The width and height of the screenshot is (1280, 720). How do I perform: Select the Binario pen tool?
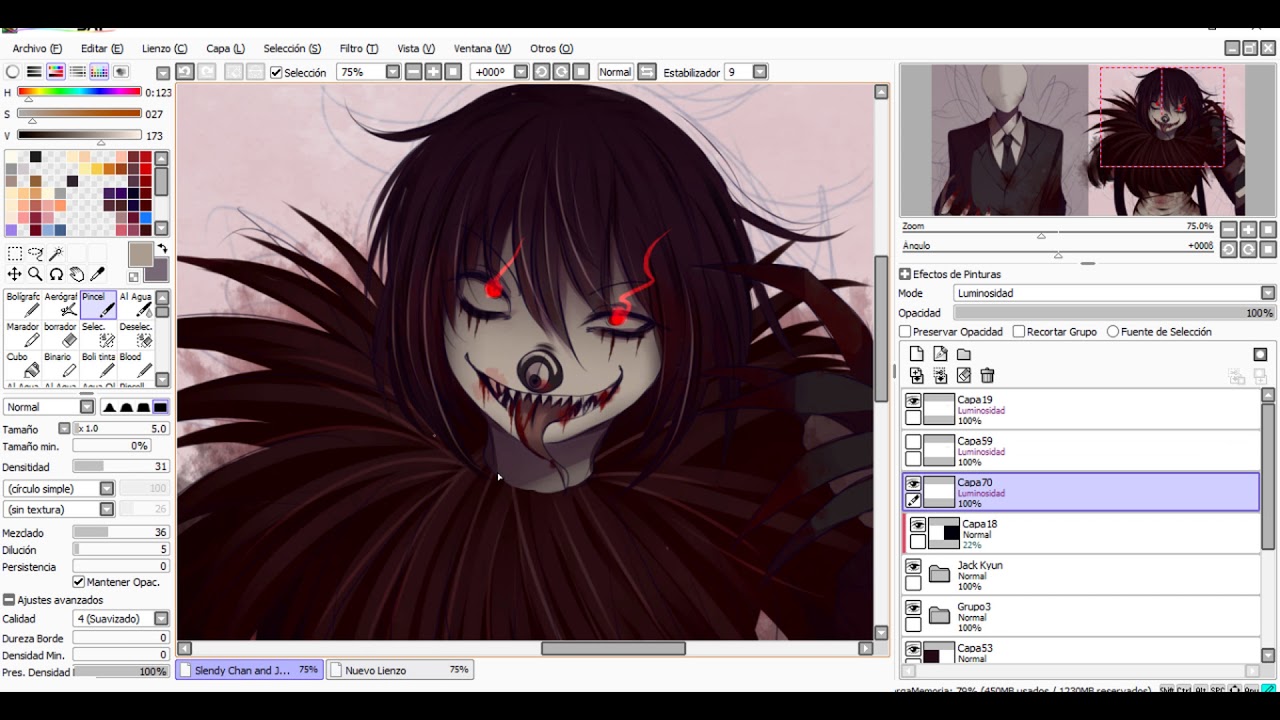61,365
